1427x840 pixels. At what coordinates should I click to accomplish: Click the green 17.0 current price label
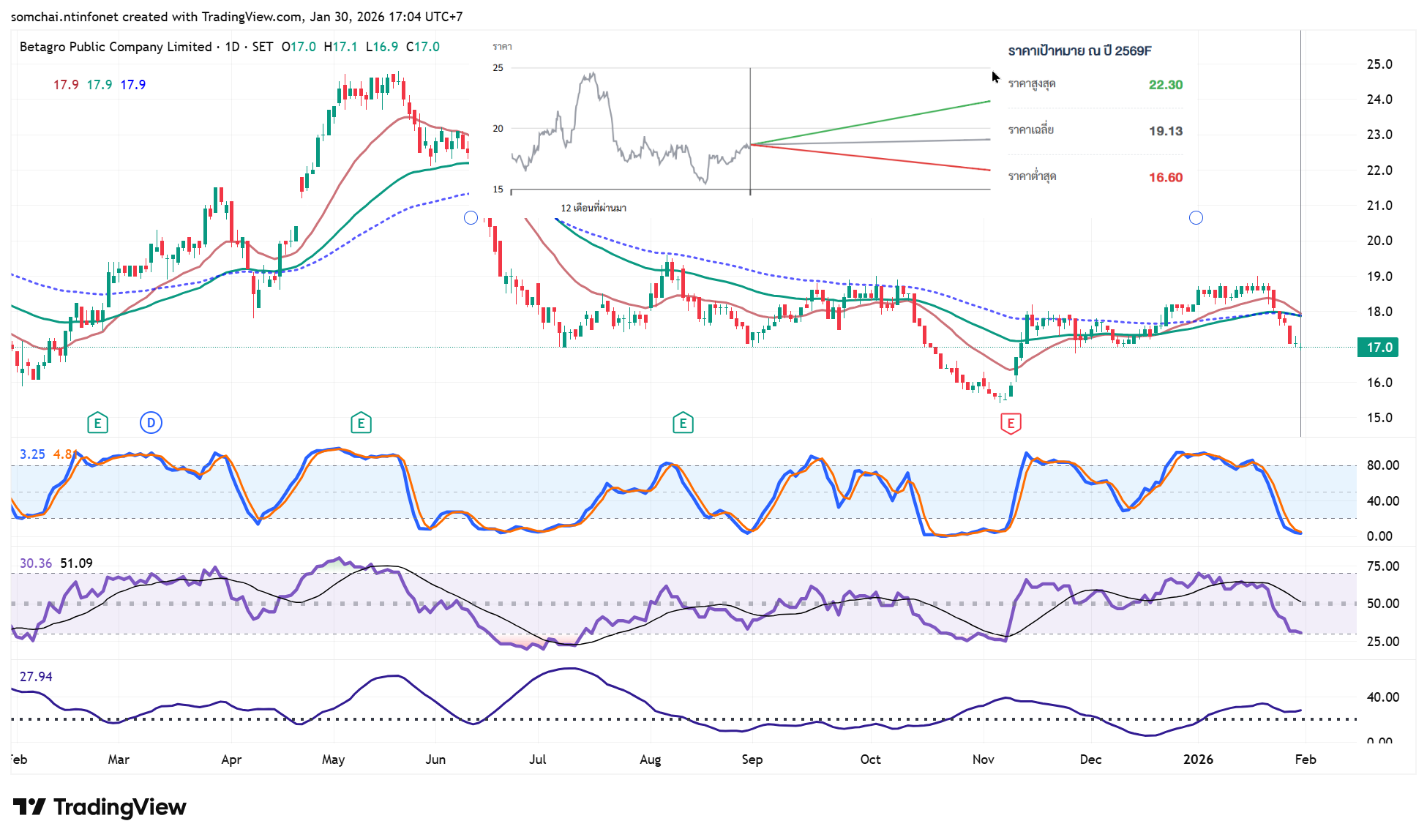(x=1378, y=348)
